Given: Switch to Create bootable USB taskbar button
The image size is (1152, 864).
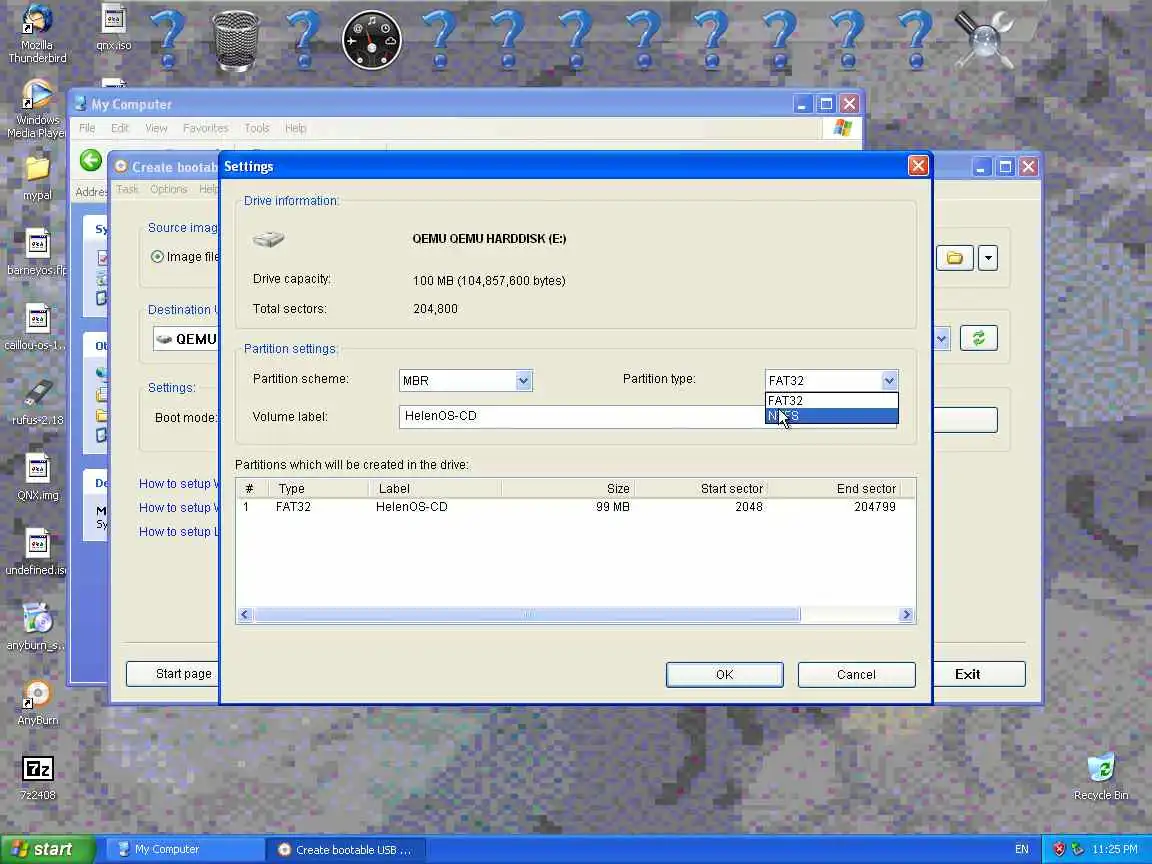Looking at the screenshot, I should click(345, 849).
